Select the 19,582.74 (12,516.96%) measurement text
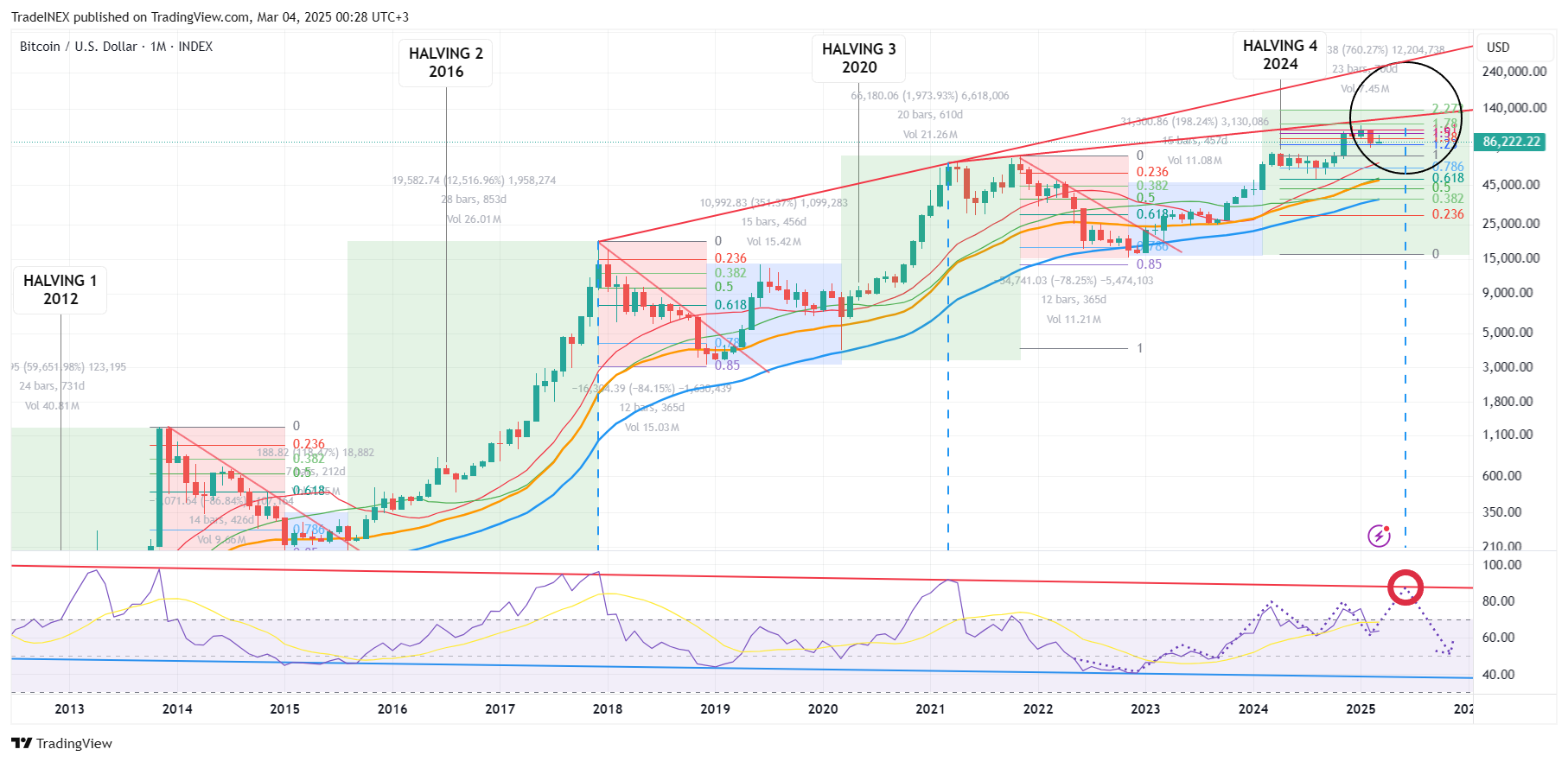The width and height of the screenshot is (1568, 762). 474,181
